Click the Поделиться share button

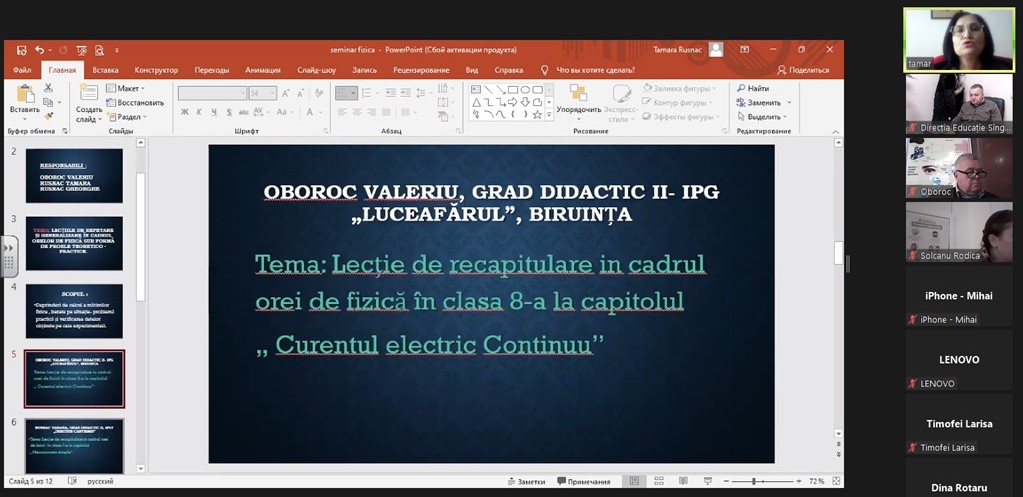coord(803,70)
